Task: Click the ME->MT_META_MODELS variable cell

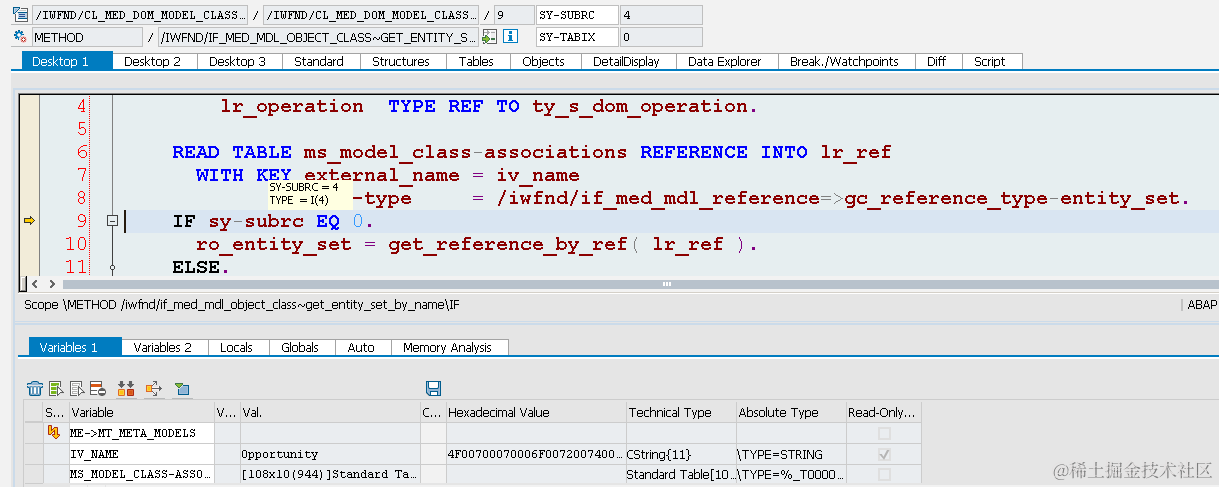Action: (140, 433)
